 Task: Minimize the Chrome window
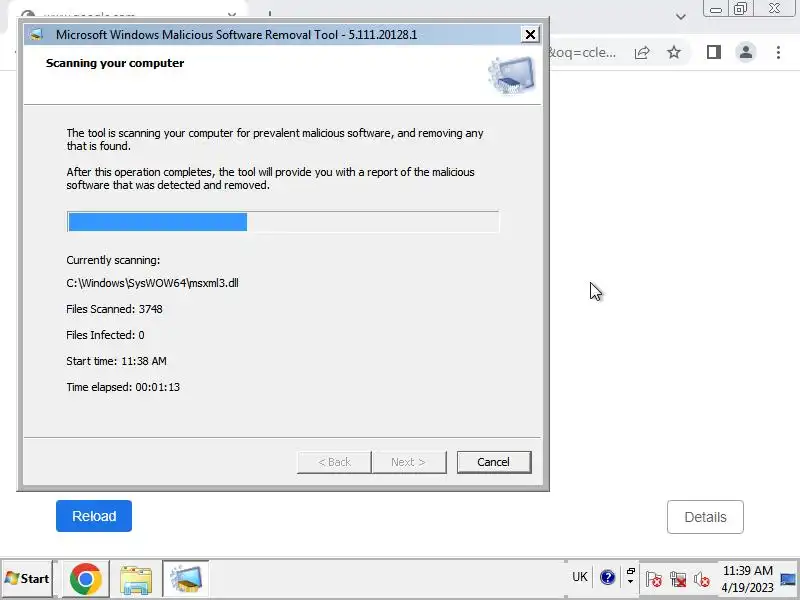[x=716, y=9]
